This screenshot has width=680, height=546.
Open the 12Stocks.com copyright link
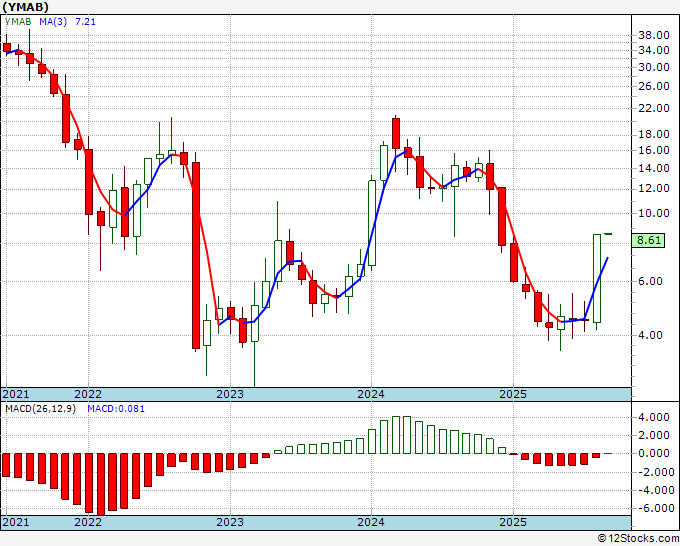click(638, 539)
